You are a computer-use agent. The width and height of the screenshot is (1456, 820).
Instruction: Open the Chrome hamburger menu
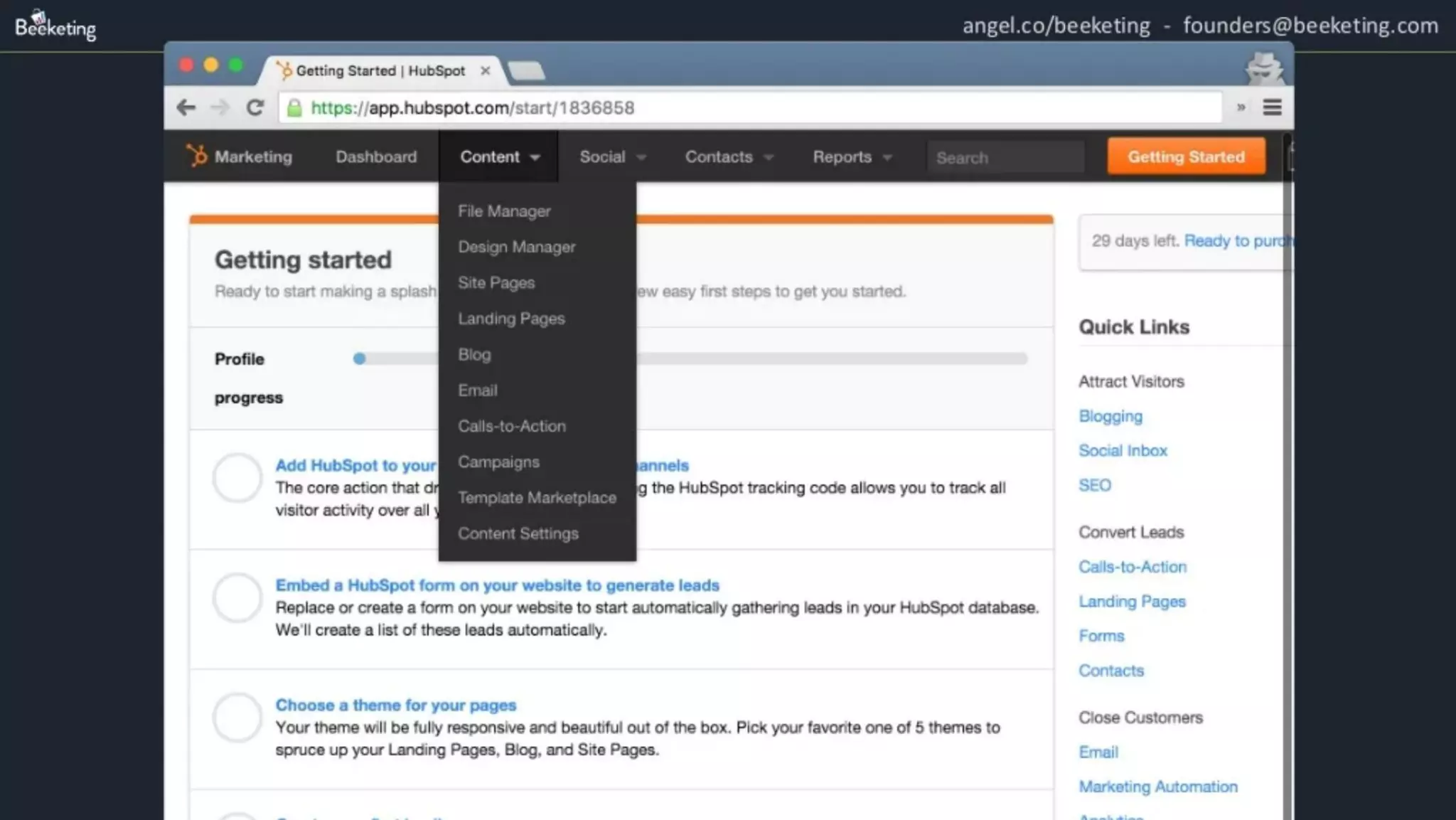coord(1272,107)
